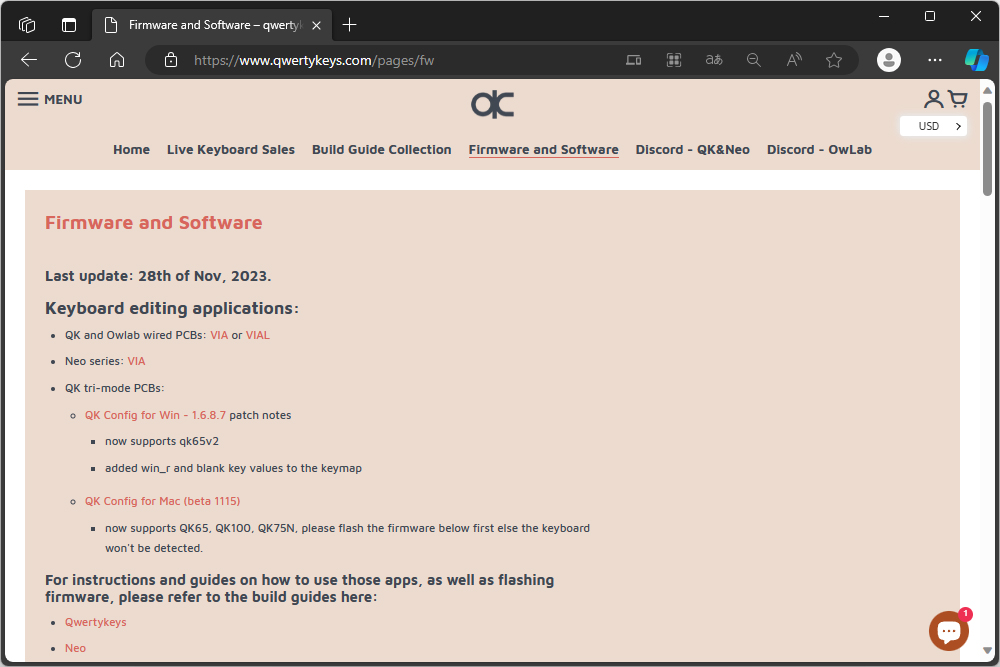Open the send tab to devices icon

click(633, 60)
